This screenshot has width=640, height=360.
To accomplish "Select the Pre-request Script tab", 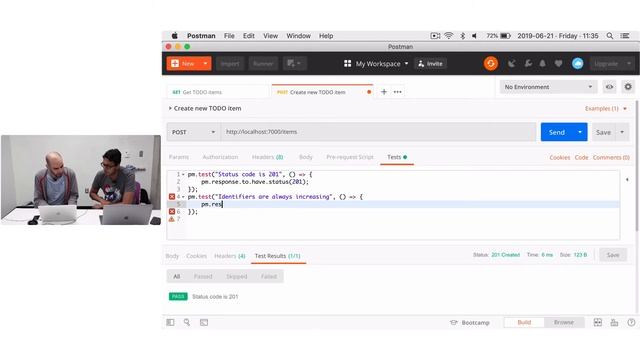I will [x=350, y=157].
